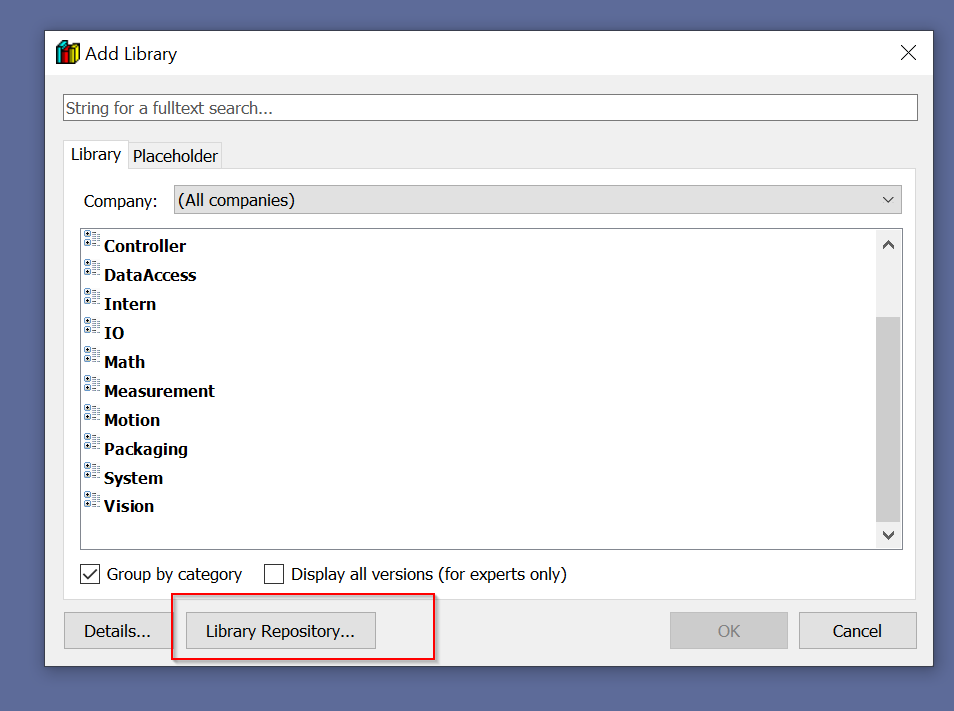
Task: Select the Controller label in the list
Action: click(x=145, y=246)
